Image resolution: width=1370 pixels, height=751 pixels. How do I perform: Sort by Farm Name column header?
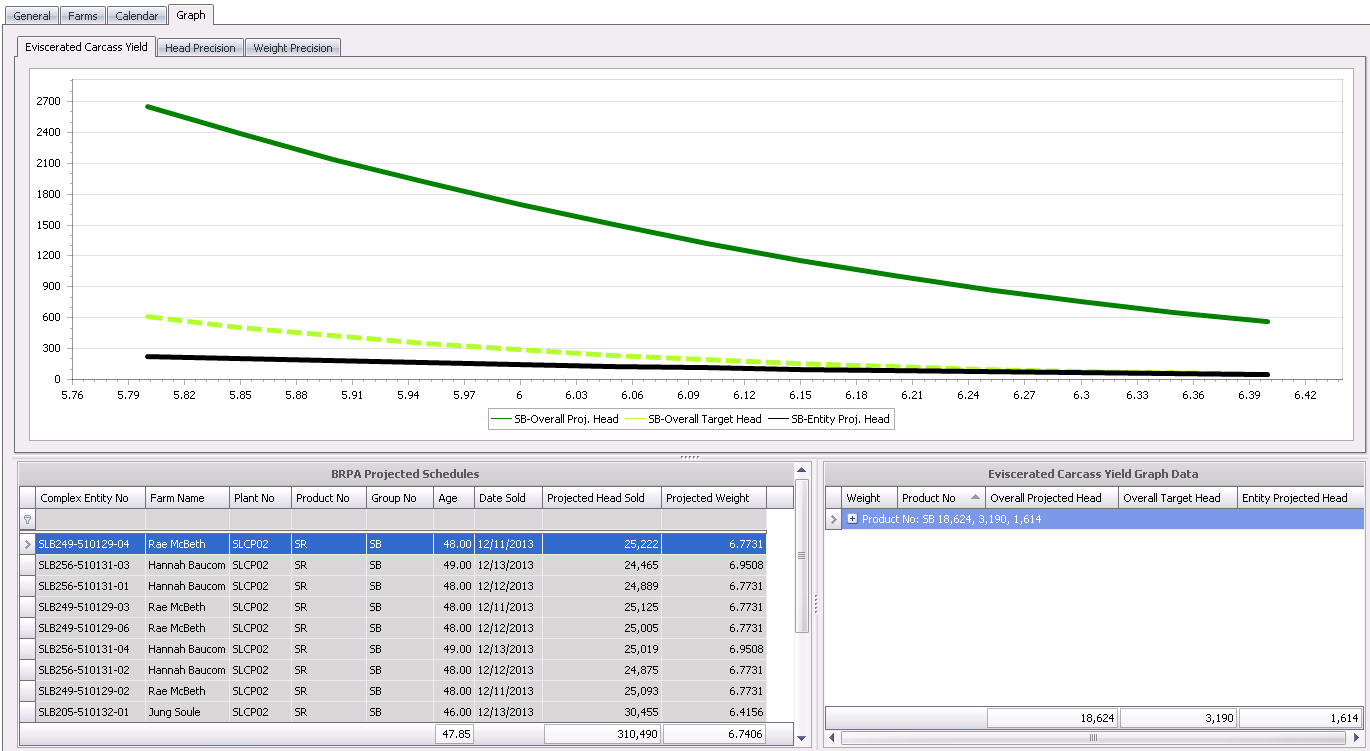(187, 498)
